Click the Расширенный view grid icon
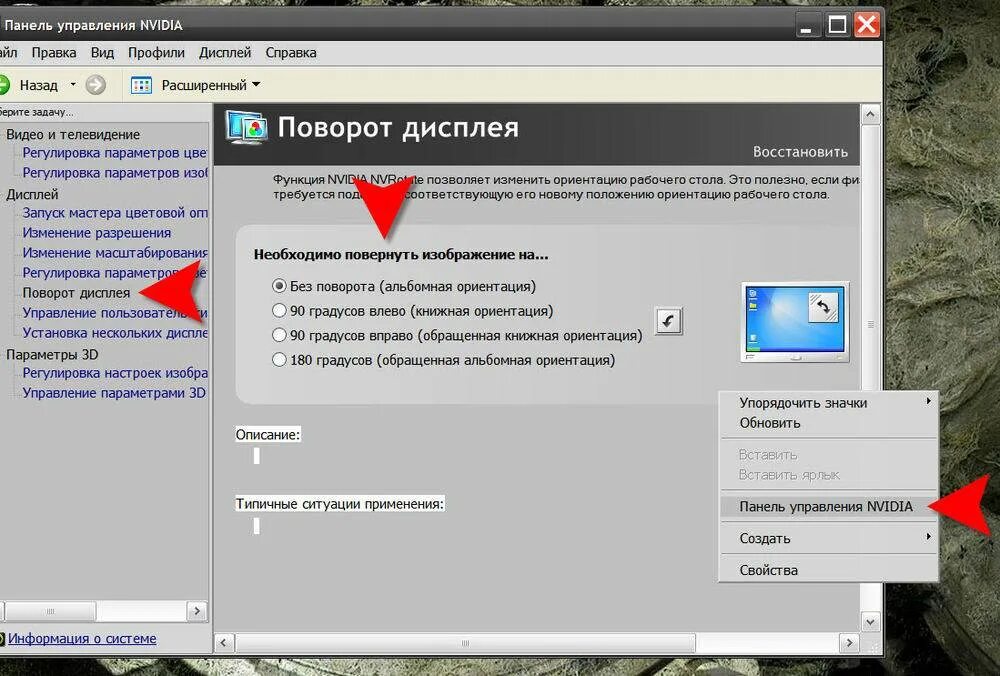1000x676 pixels. [x=142, y=85]
